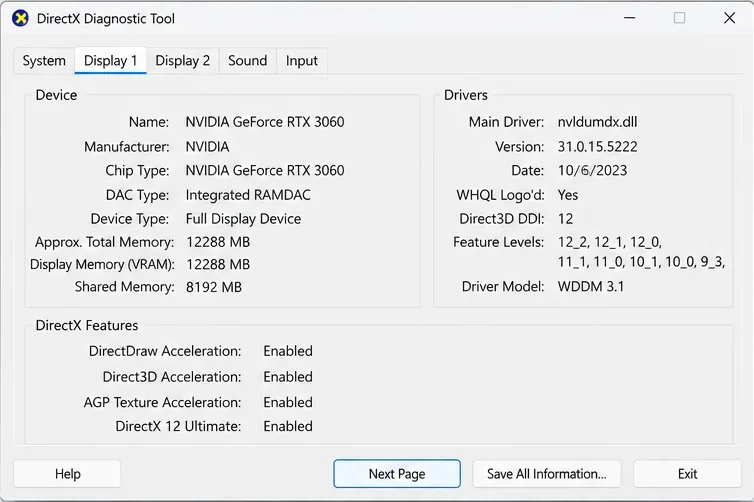Click the Help button
Viewport: 754px width, 502px height.
tap(67, 474)
